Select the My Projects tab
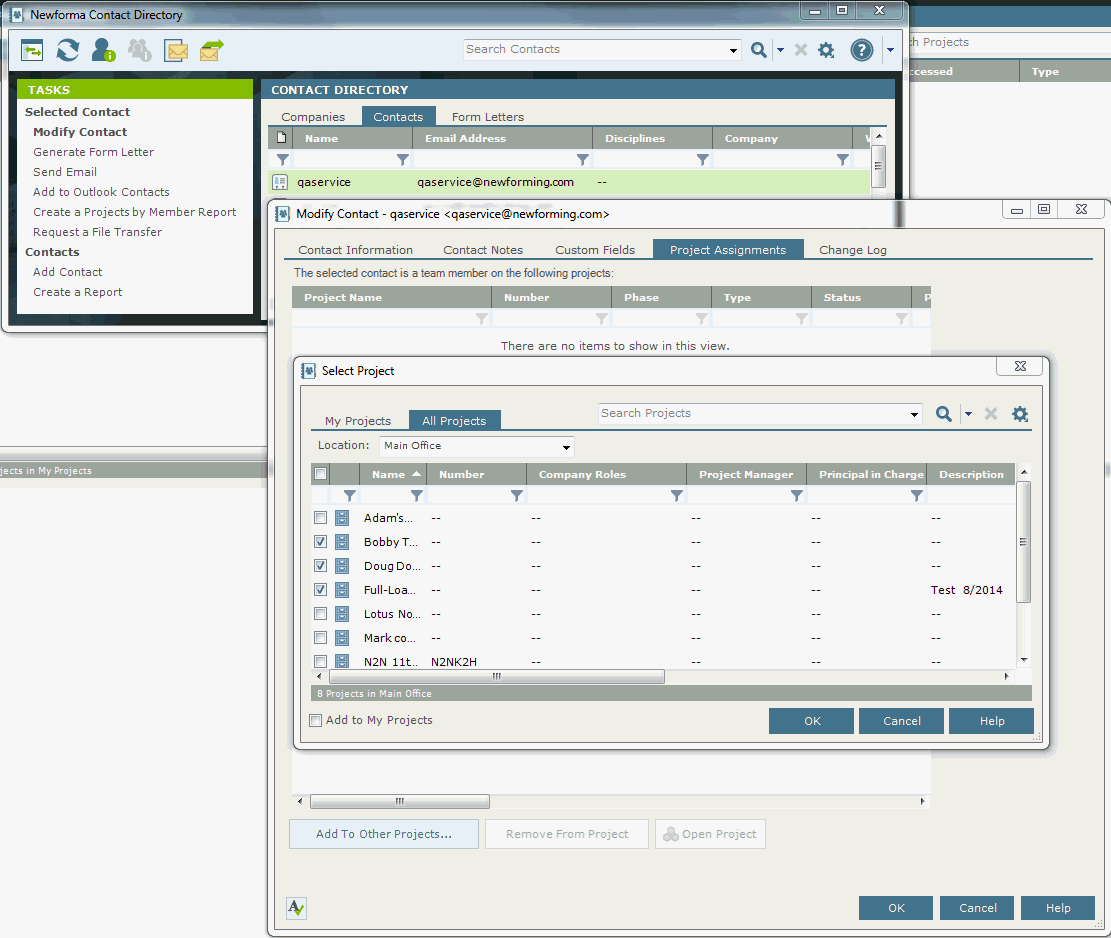This screenshot has height=938, width=1111. (358, 421)
